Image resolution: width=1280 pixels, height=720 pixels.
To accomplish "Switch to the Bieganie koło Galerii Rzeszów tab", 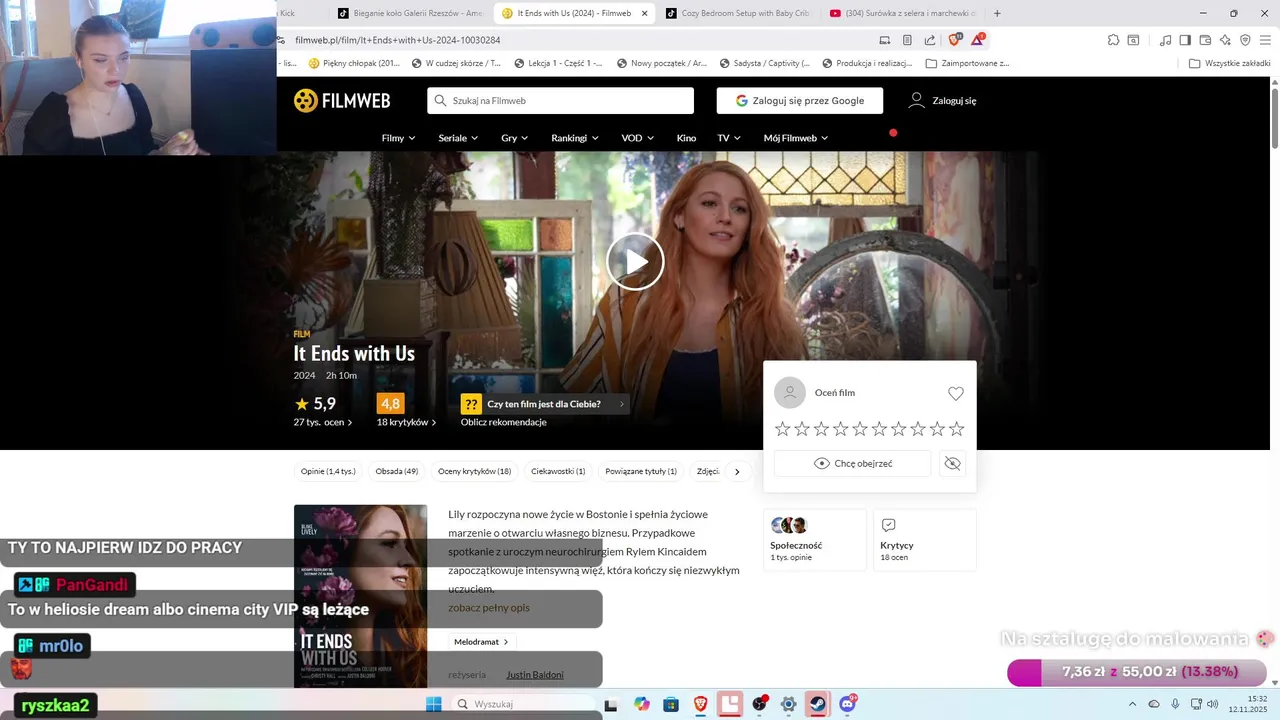I will coord(410,13).
